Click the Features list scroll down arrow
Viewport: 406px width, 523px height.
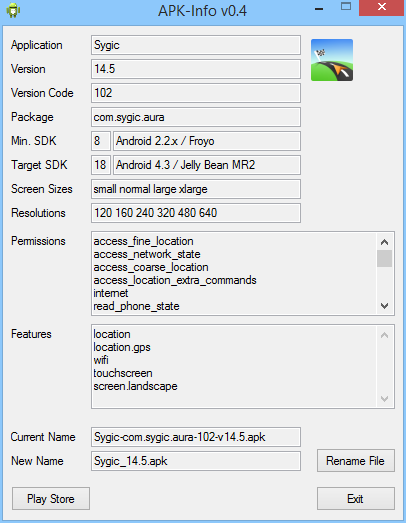pos(384,399)
